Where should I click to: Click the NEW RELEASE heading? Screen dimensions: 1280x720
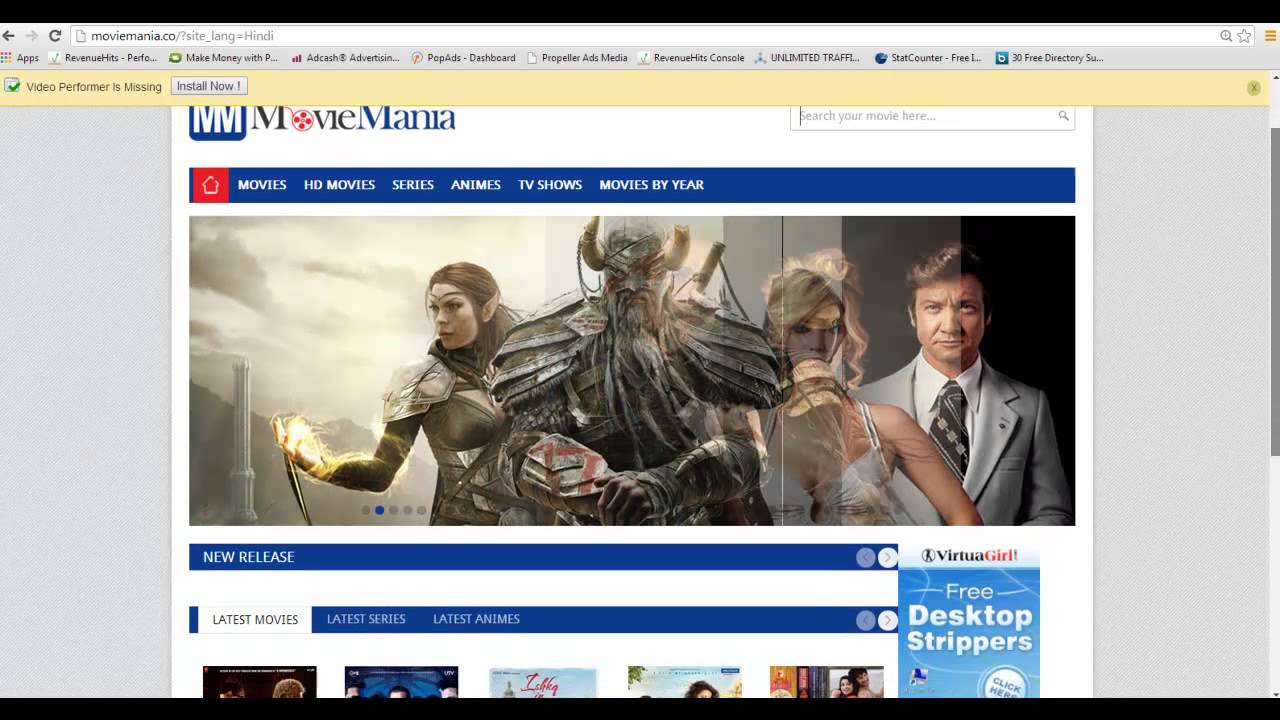(249, 557)
